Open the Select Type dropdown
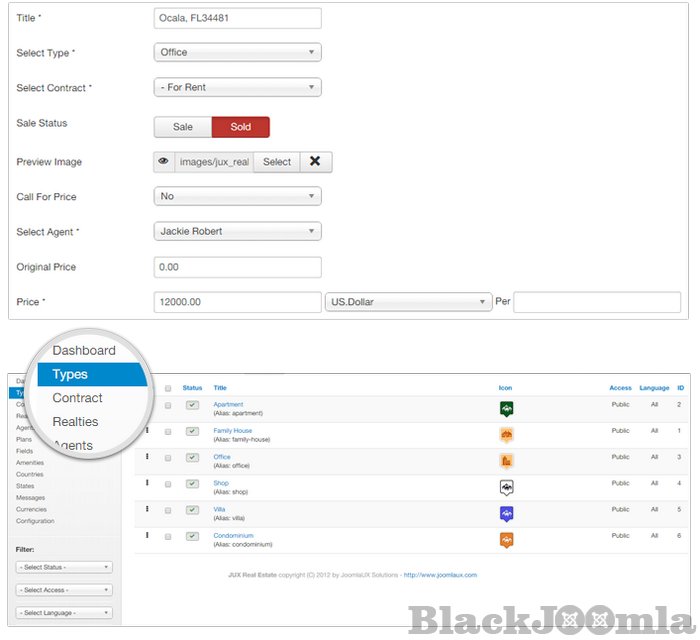The width and height of the screenshot is (700, 640). [237, 52]
